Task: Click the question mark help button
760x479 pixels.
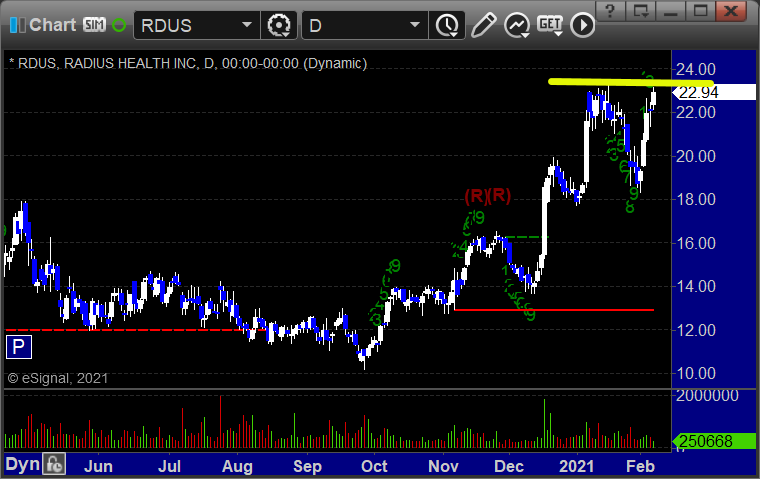Action: [610, 11]
